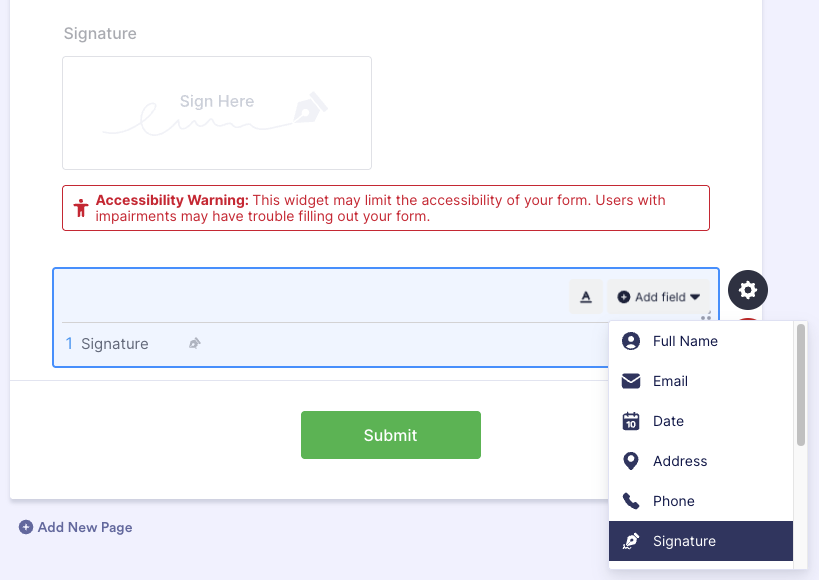This screenshot has height=580, width=819.
Task: Select the Phone handset icon
Action: coord(629,501)
